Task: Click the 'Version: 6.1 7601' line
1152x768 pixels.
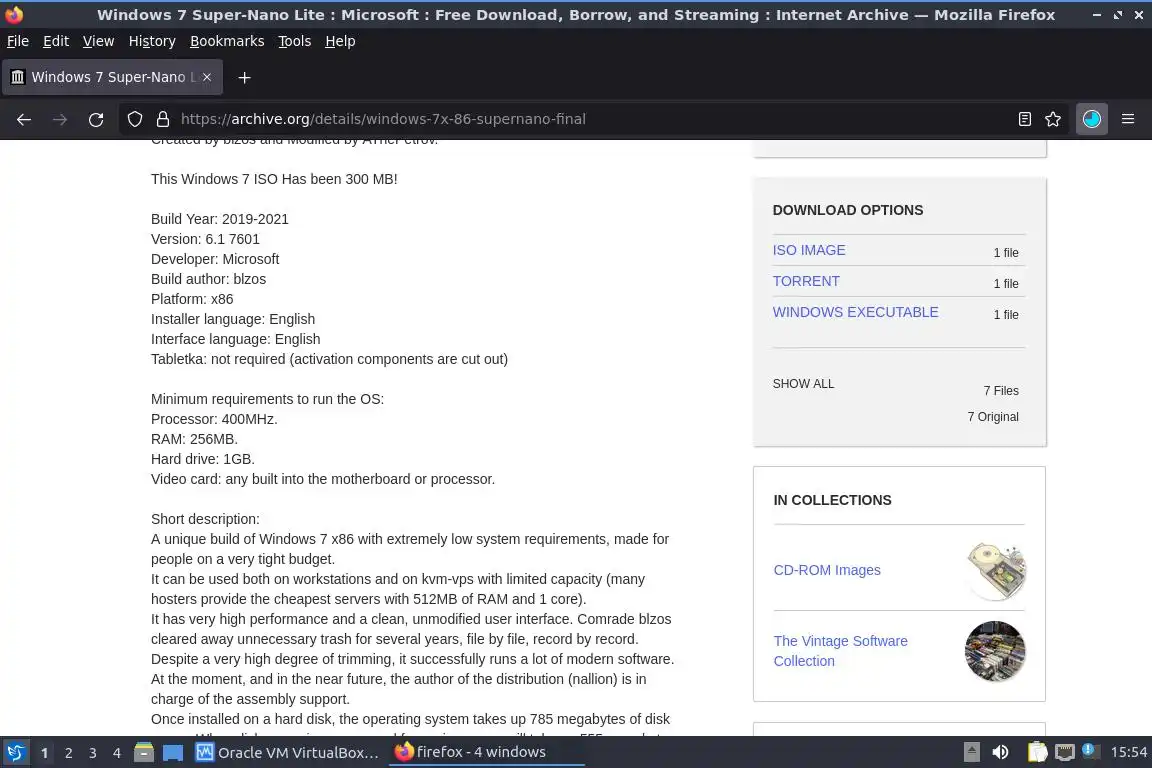Action: point(205,239)
